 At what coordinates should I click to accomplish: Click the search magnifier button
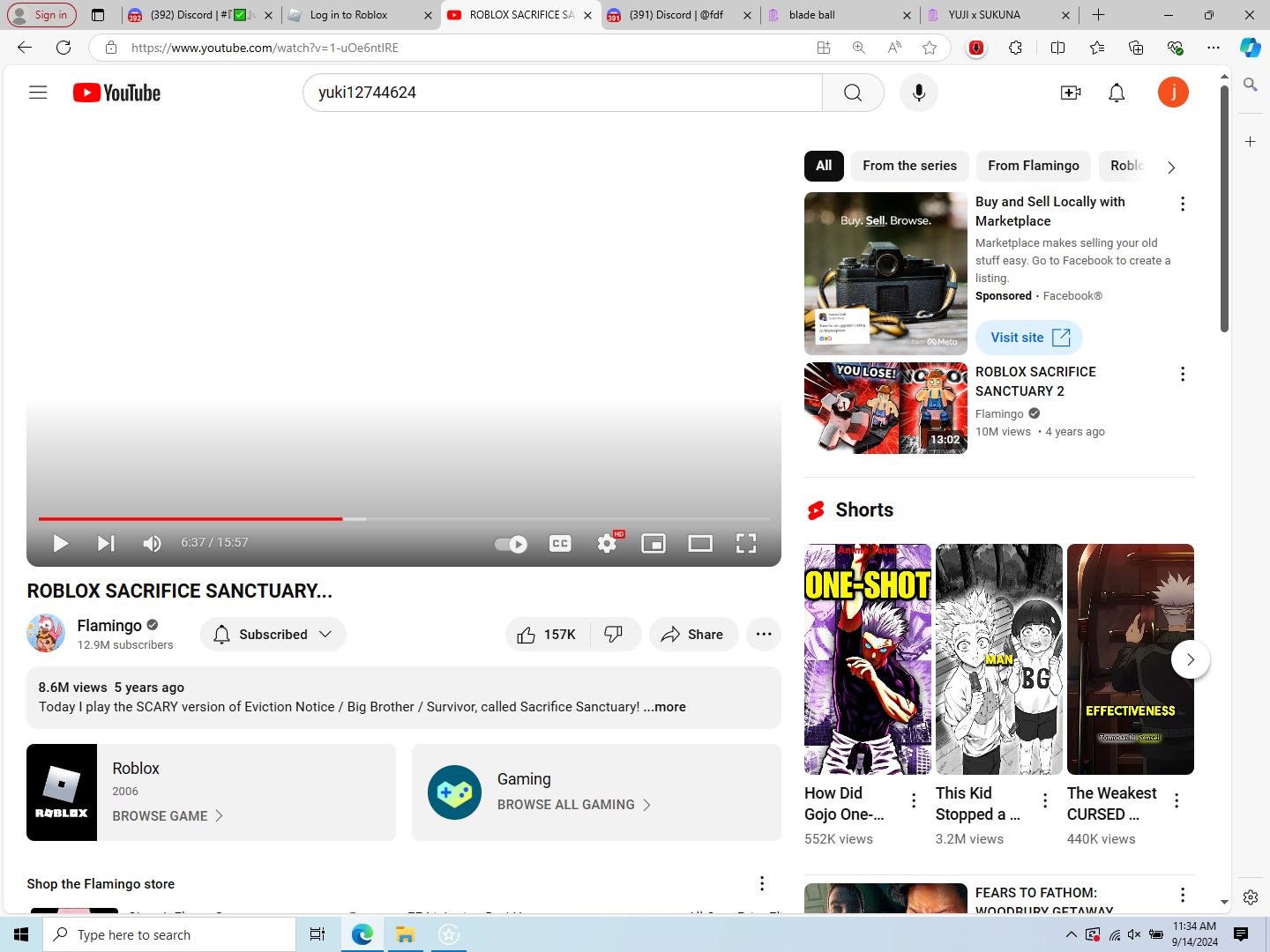pyautogui.click(x=853, y=93)
